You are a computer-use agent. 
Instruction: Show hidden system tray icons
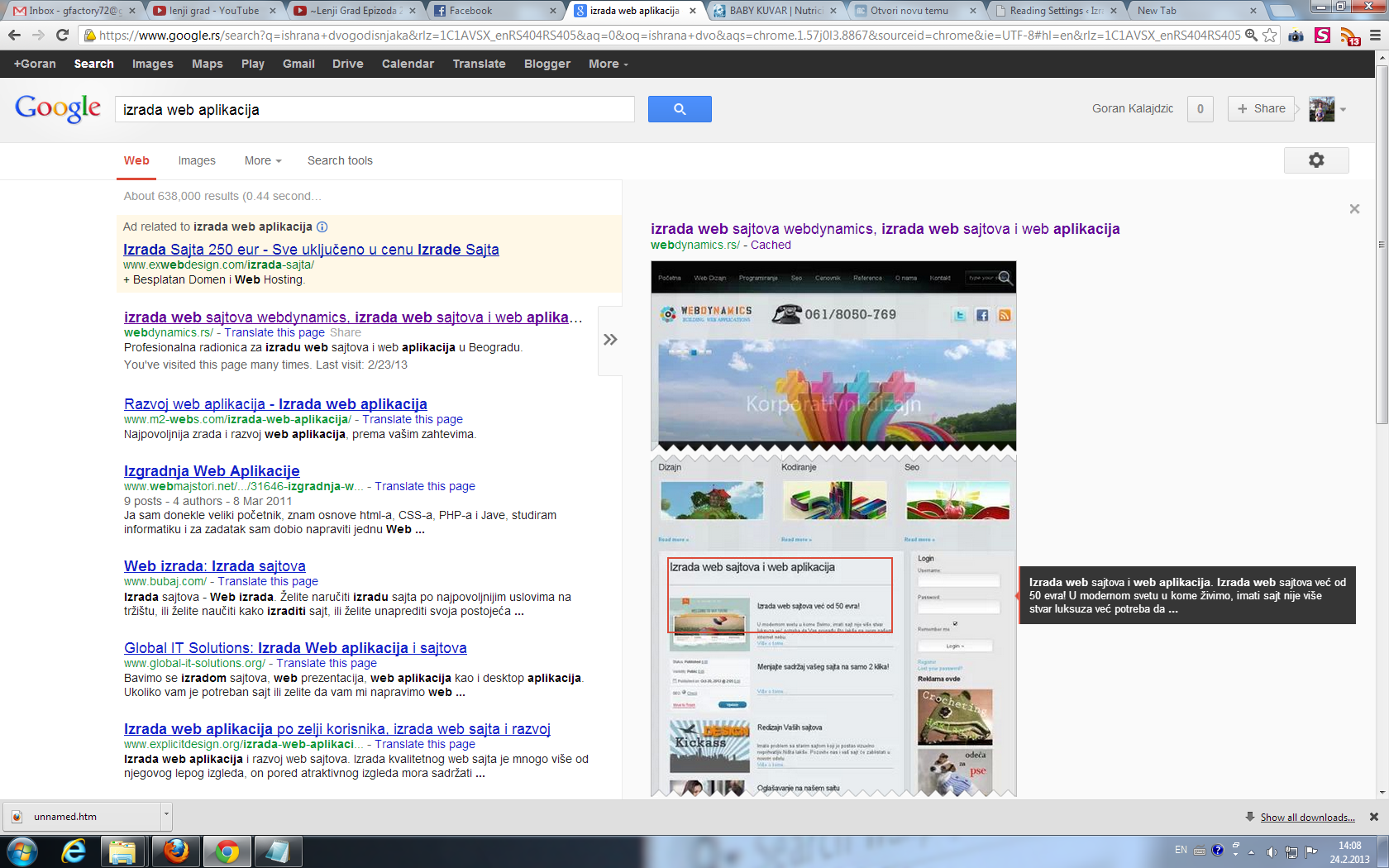[1252, 851]
